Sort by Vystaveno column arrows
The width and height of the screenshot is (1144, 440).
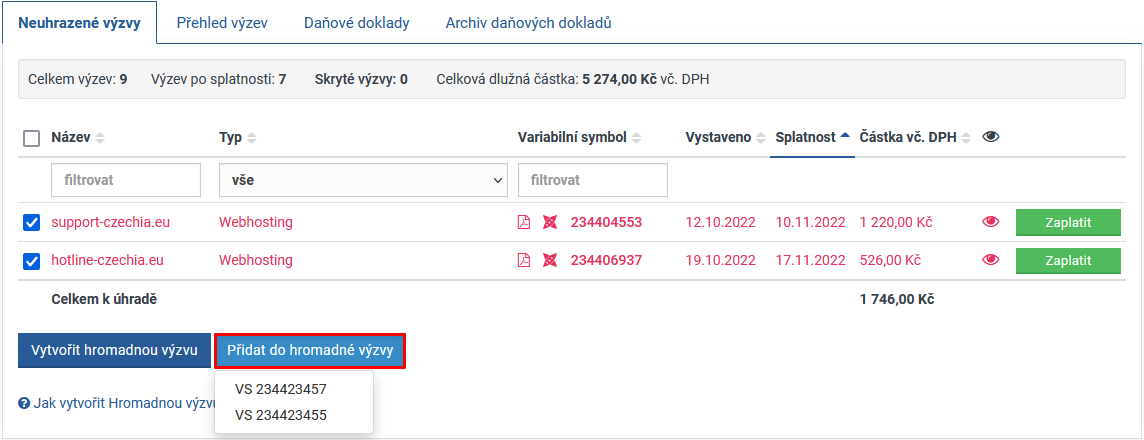[762, 138]
